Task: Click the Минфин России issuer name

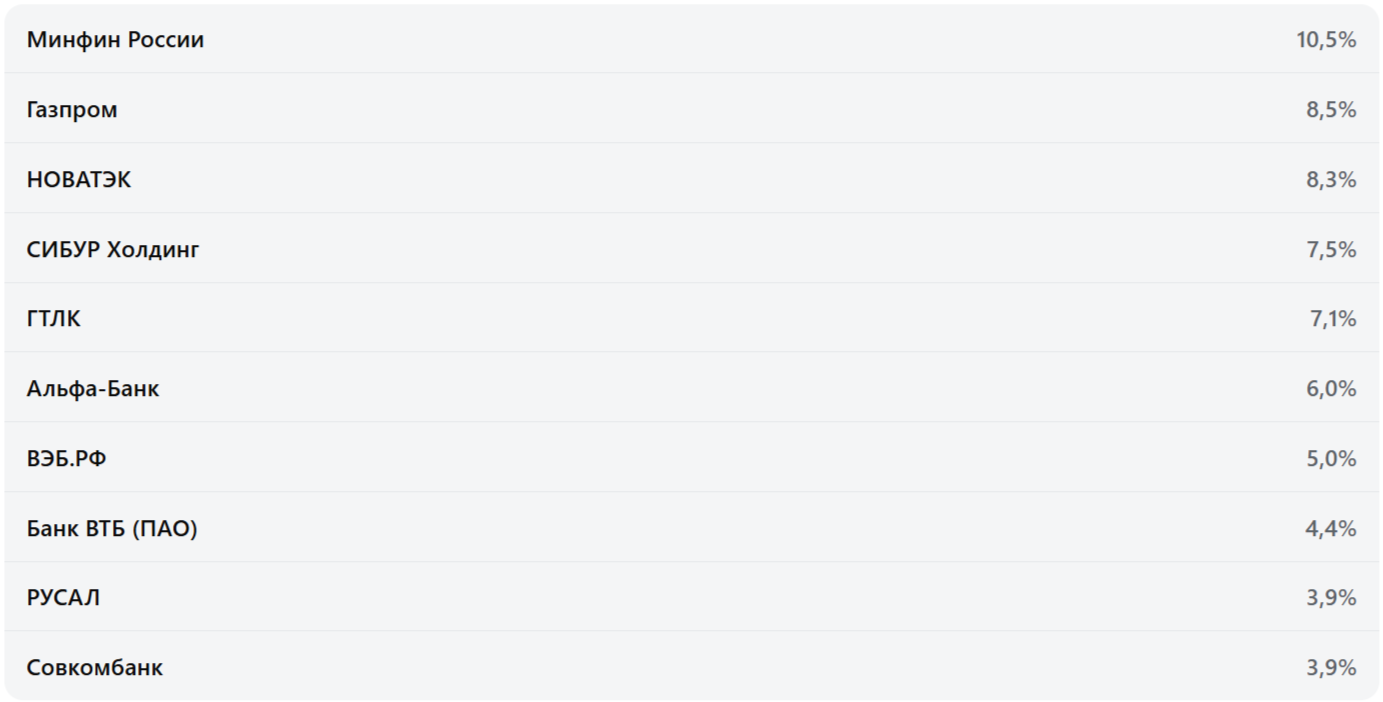Action: (x=115, y=40)
